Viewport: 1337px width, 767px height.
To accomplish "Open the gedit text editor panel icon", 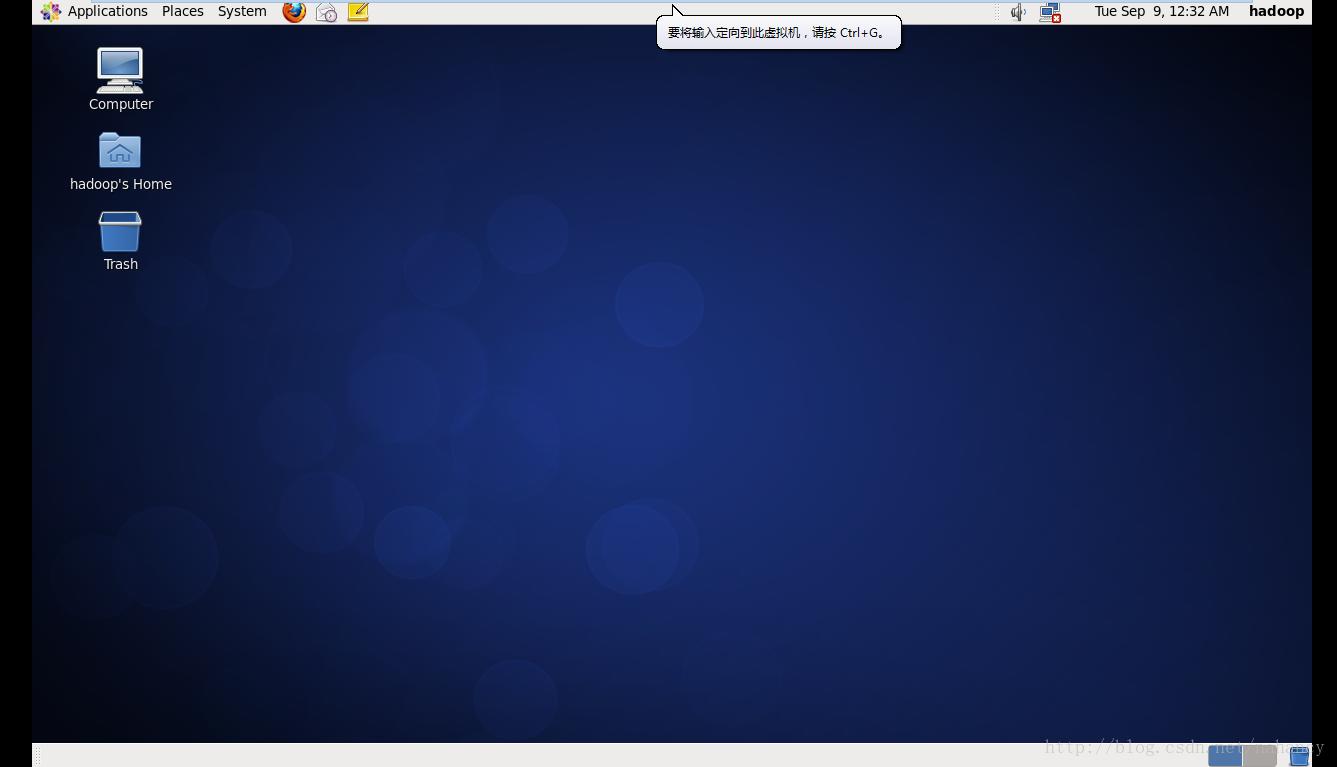I will click(x=358, y=12).
